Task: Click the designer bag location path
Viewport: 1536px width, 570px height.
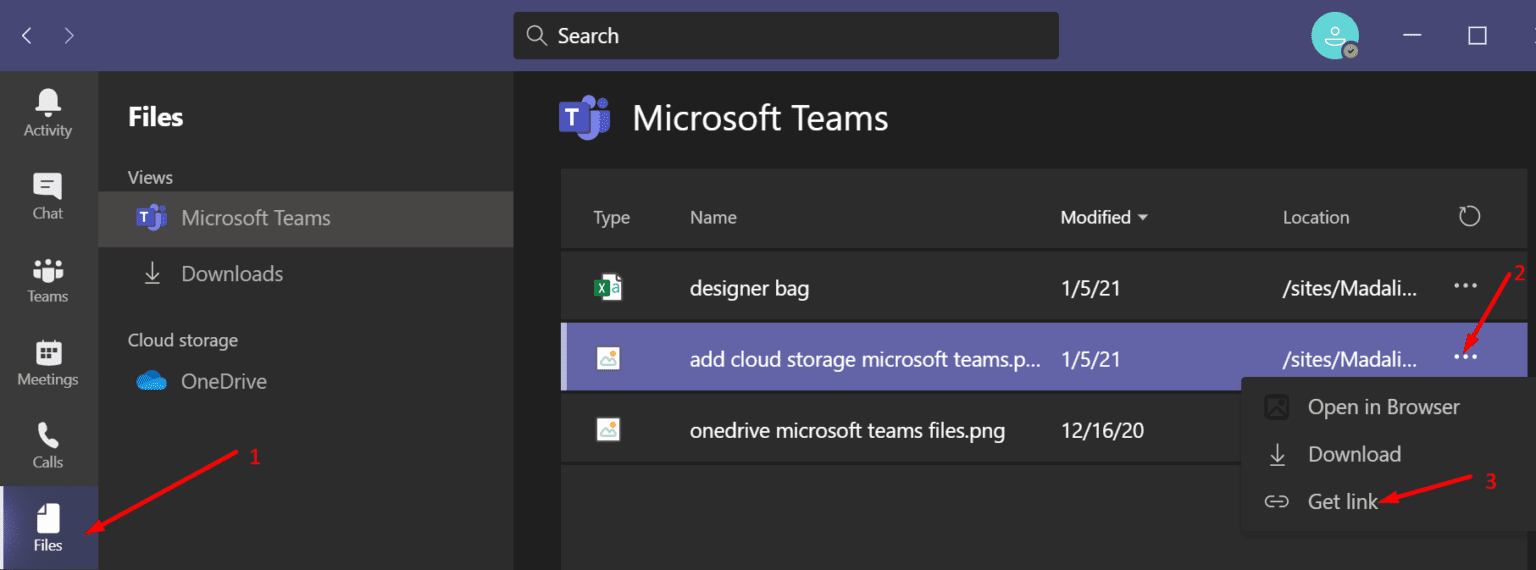Action: (x=1350, y=289)
